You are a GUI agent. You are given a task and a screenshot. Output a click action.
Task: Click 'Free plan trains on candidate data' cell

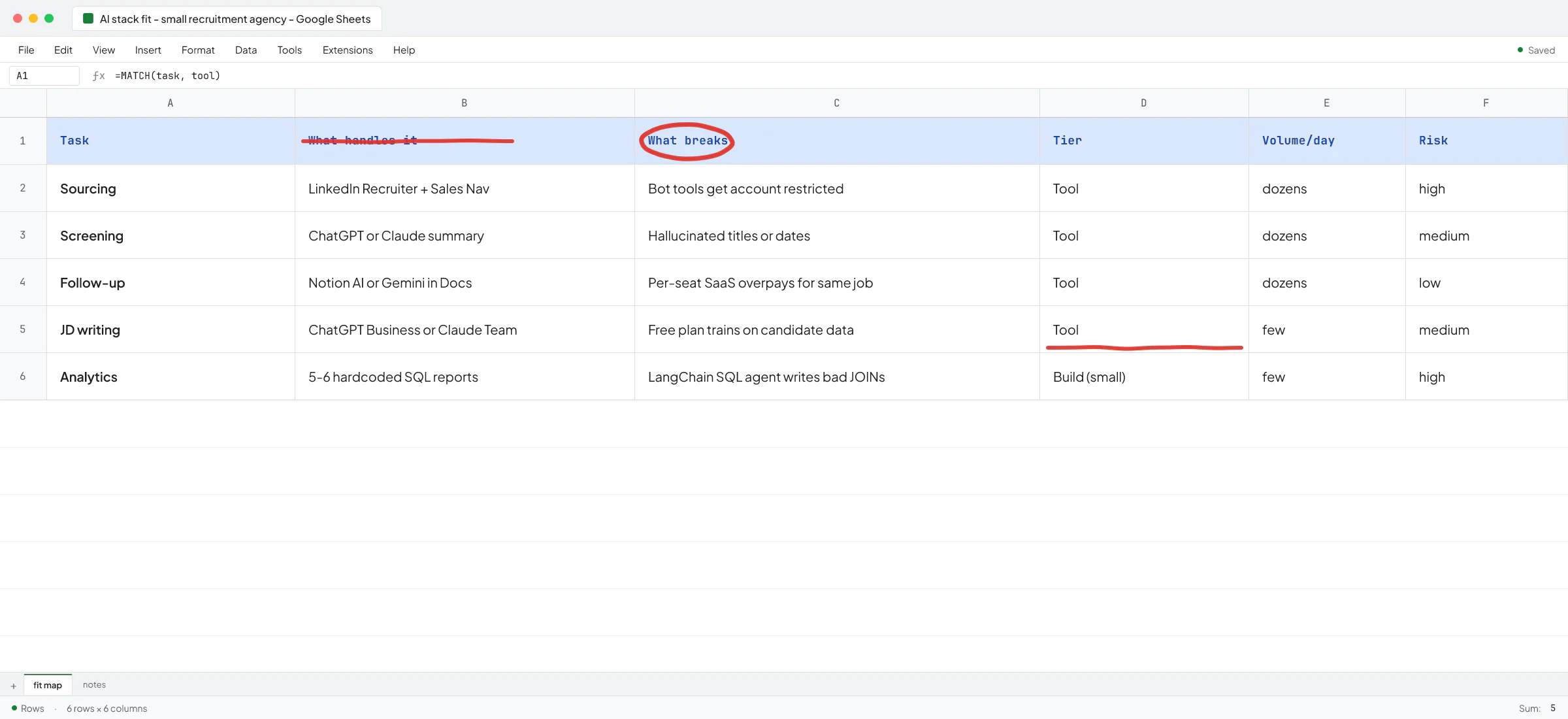[x=837, y=329]
